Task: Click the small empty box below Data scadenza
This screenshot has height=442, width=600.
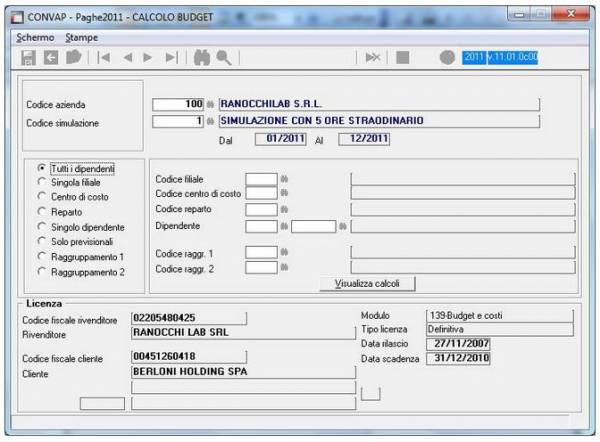Action: point(371,394)
